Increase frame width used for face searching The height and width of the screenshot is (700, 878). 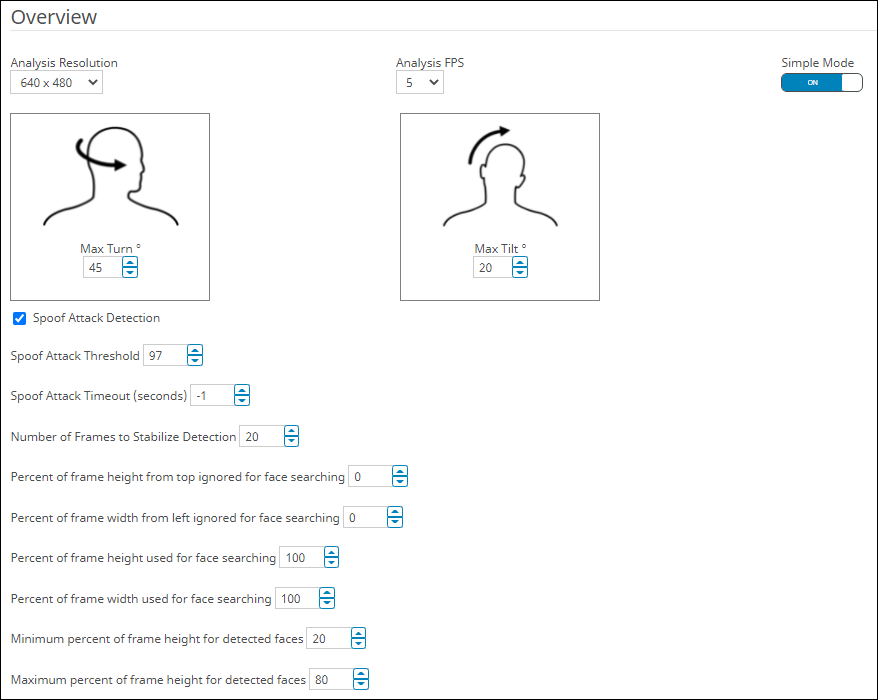click(327, 593)
